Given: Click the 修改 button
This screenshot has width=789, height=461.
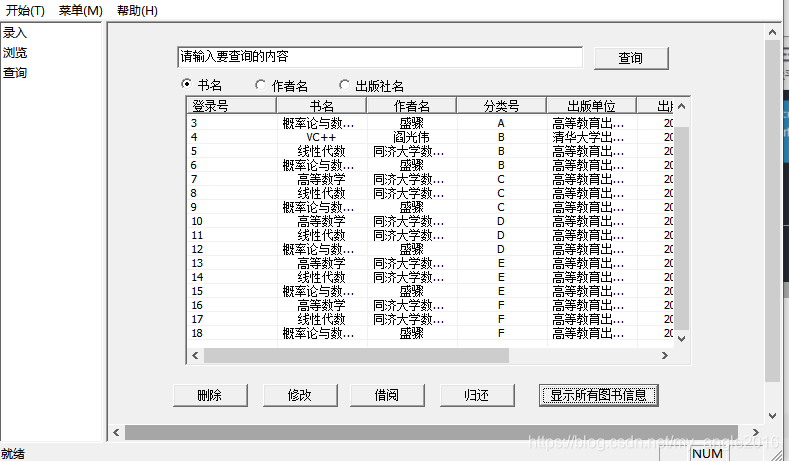Looking at the screenshot, I should pyautogui.click(x=300, y=396).
